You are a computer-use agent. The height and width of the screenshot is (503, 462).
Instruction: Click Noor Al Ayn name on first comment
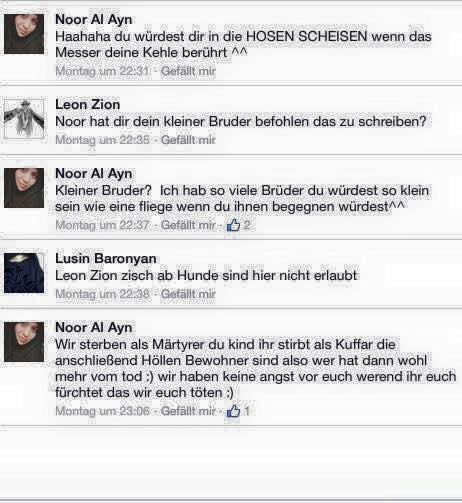pyautogui.click(x=94, y=20)
